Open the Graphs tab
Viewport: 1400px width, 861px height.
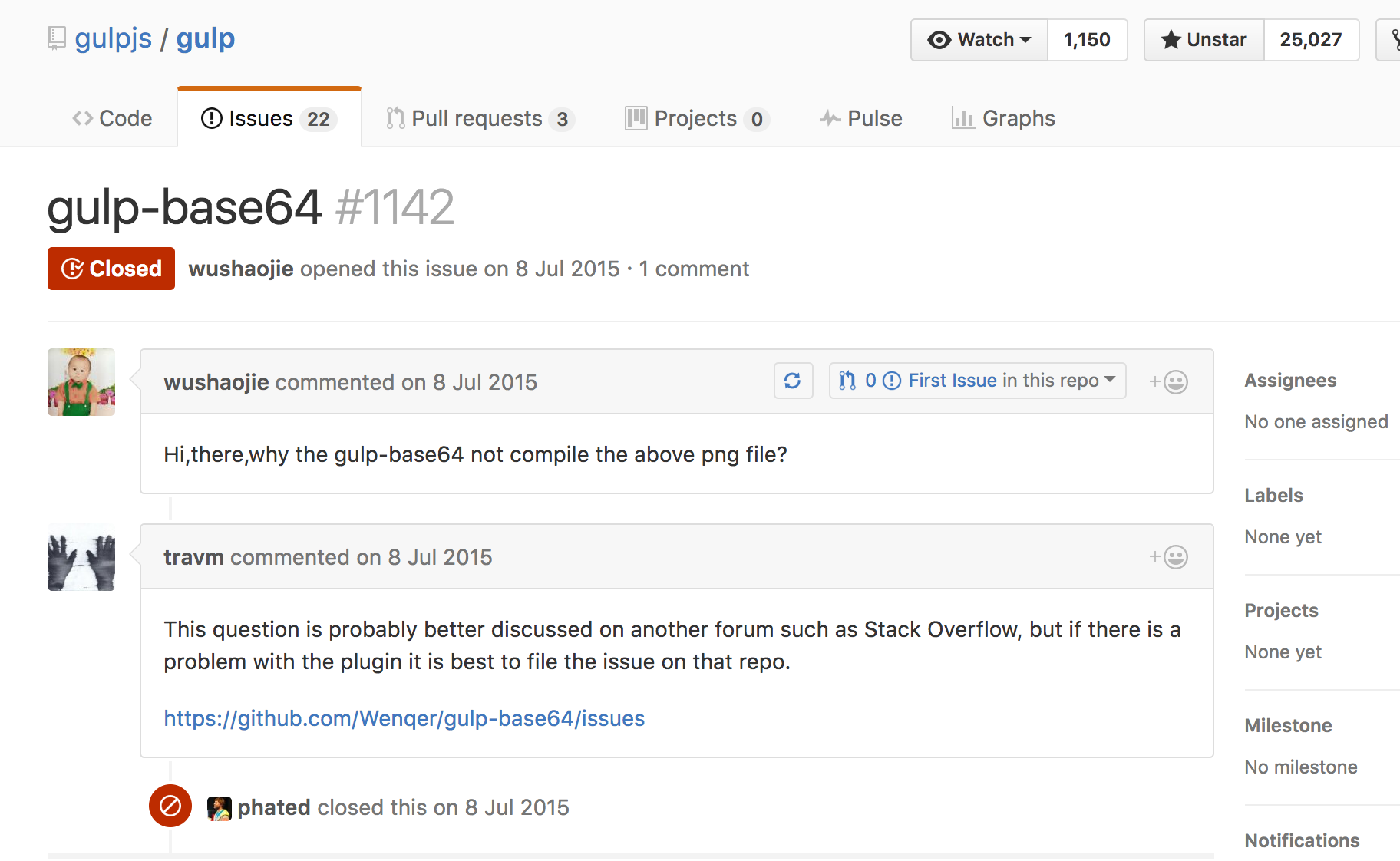(1003, 118)
